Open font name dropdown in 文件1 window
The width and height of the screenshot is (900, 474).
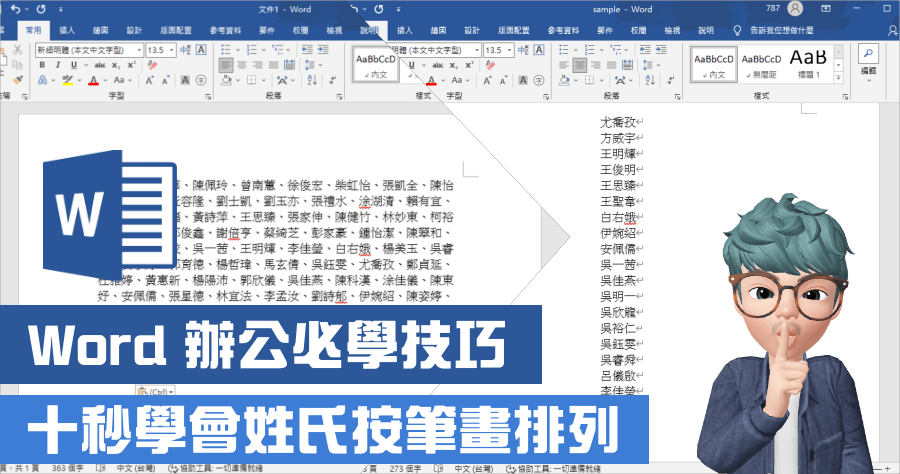(x=139, y=50)
